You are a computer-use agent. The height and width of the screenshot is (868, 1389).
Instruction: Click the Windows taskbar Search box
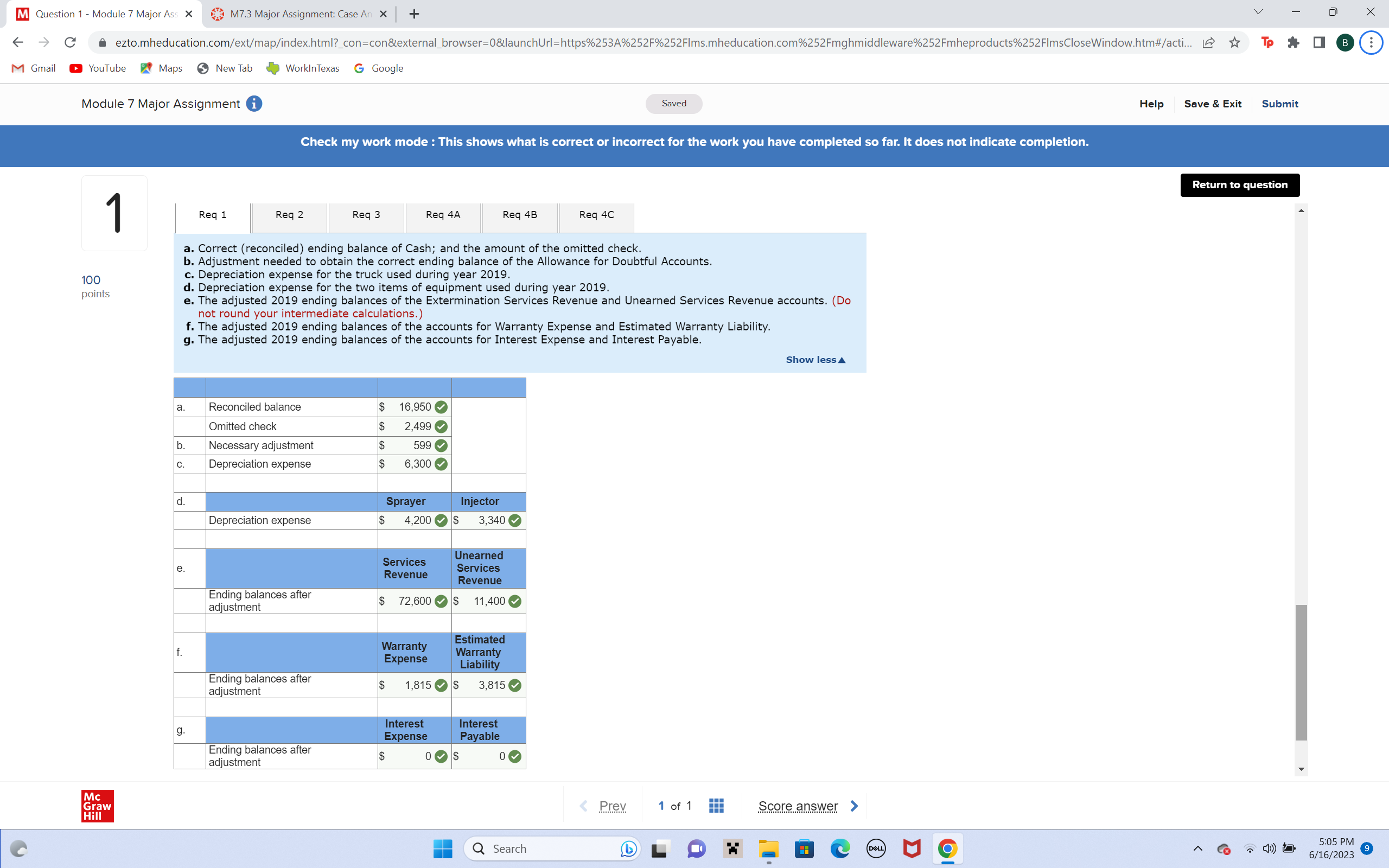pyautogui.click(x=552, y=848)
